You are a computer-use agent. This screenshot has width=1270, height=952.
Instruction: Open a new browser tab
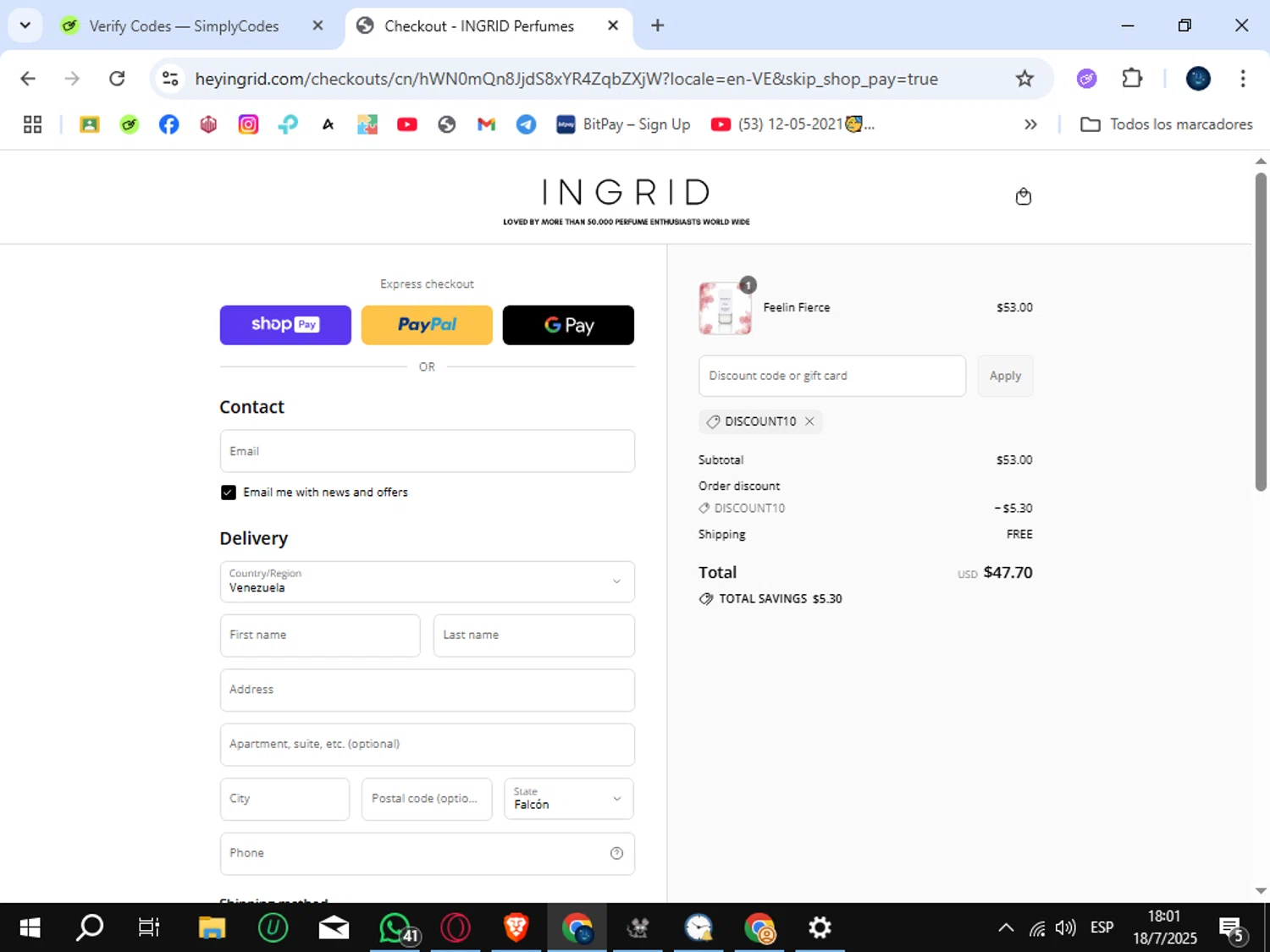(x=658, y=25)
